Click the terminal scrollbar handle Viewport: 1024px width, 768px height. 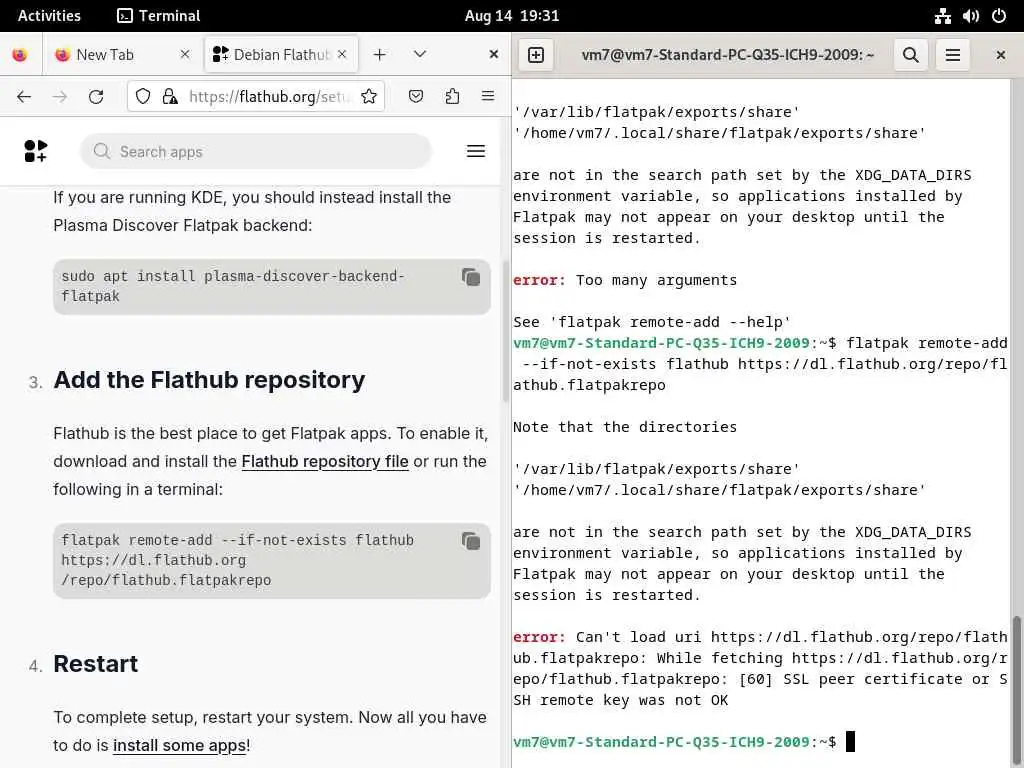click(x=1017, y=691)
